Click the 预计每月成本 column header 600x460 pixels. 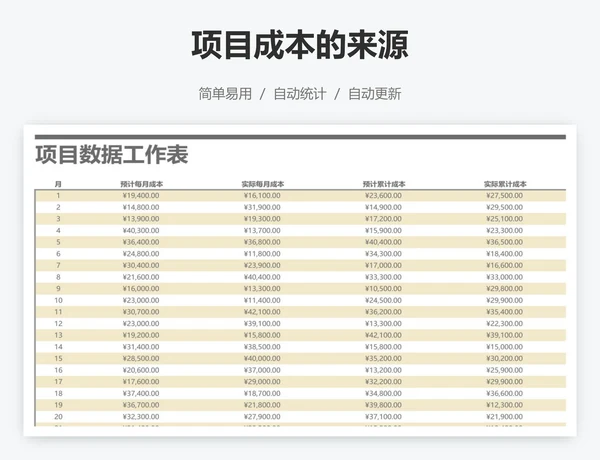(x=141, y=184)
